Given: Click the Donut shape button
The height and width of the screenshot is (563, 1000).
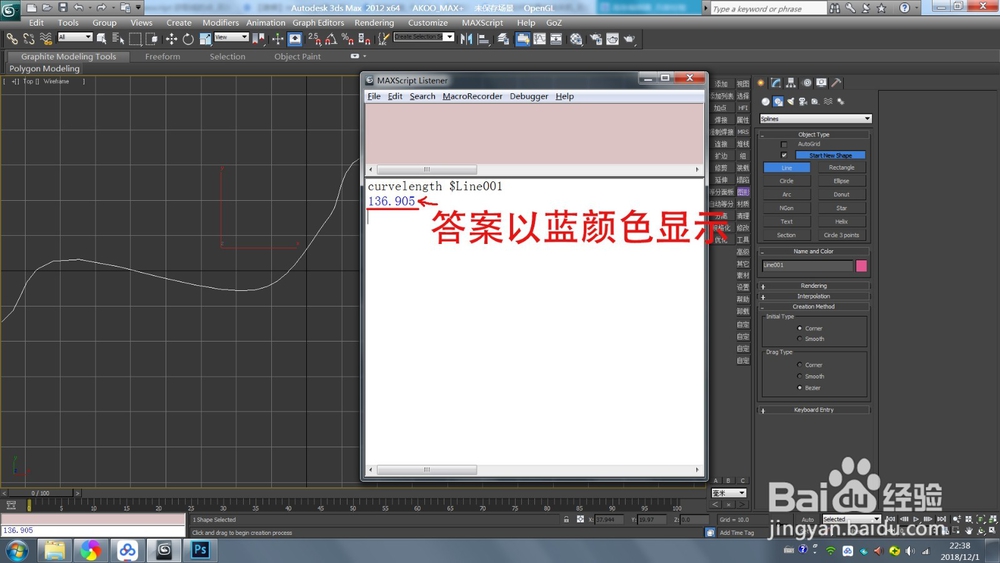Looking at the screenshot, I should [x=842, y=194].
